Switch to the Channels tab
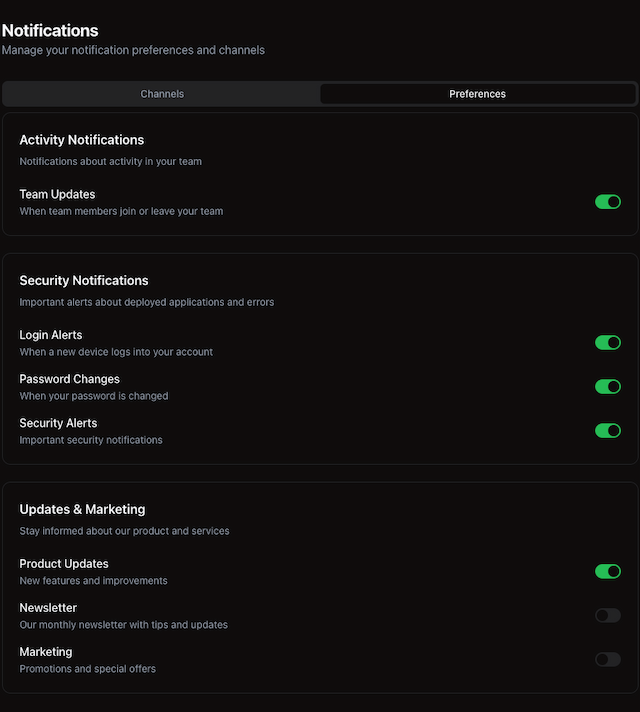640x712 pixels. click(162, 94)
